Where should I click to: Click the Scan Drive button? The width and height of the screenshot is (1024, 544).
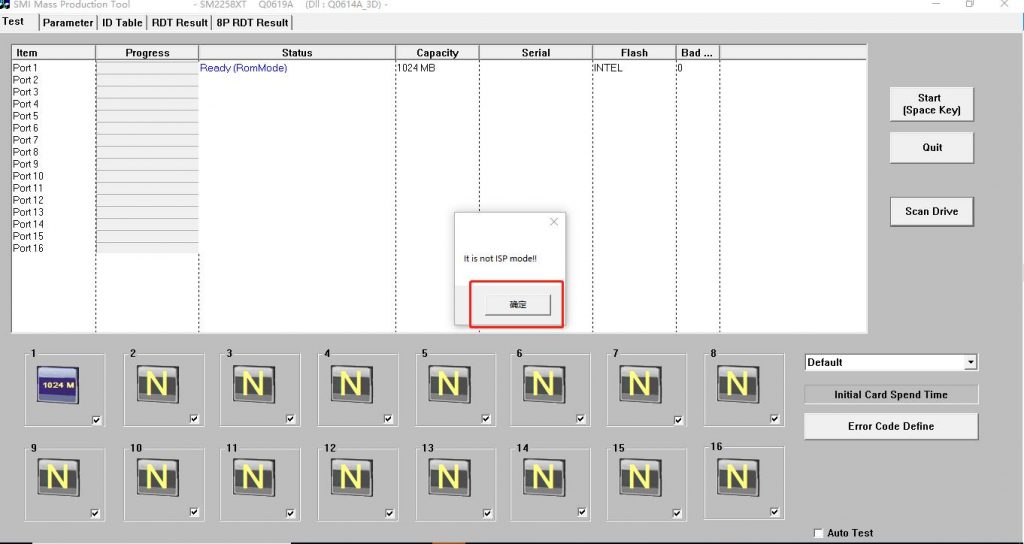pyautogui.click(x=931, y=211)
